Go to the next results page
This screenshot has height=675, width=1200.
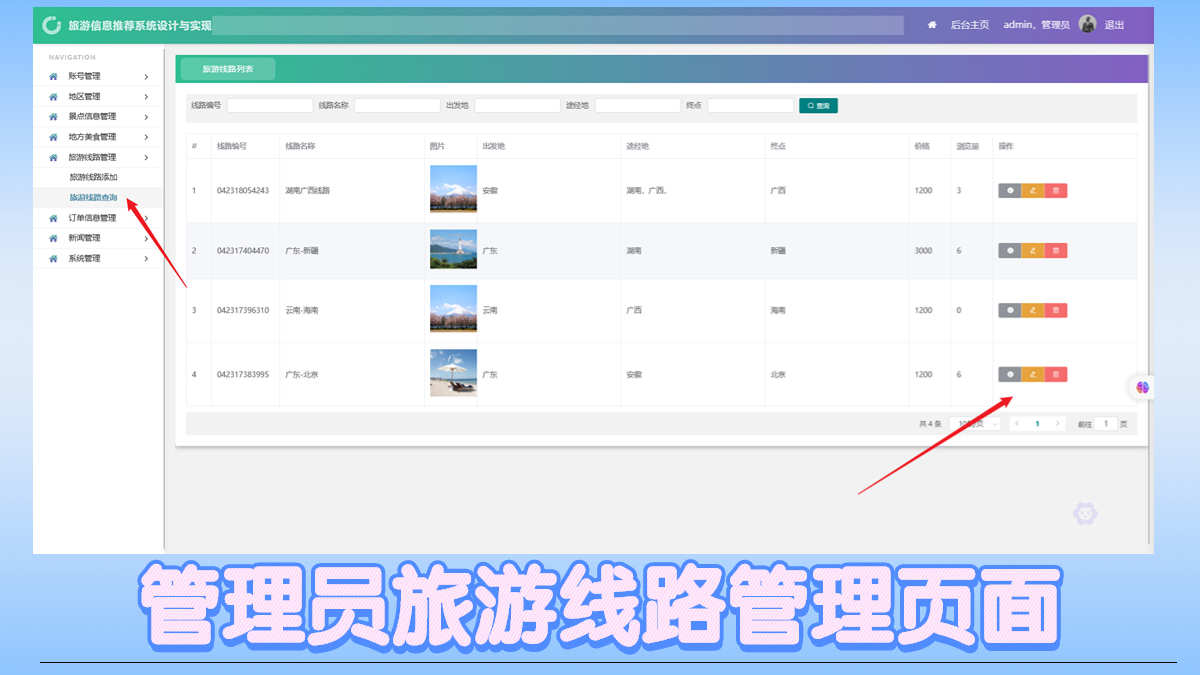1058,424
